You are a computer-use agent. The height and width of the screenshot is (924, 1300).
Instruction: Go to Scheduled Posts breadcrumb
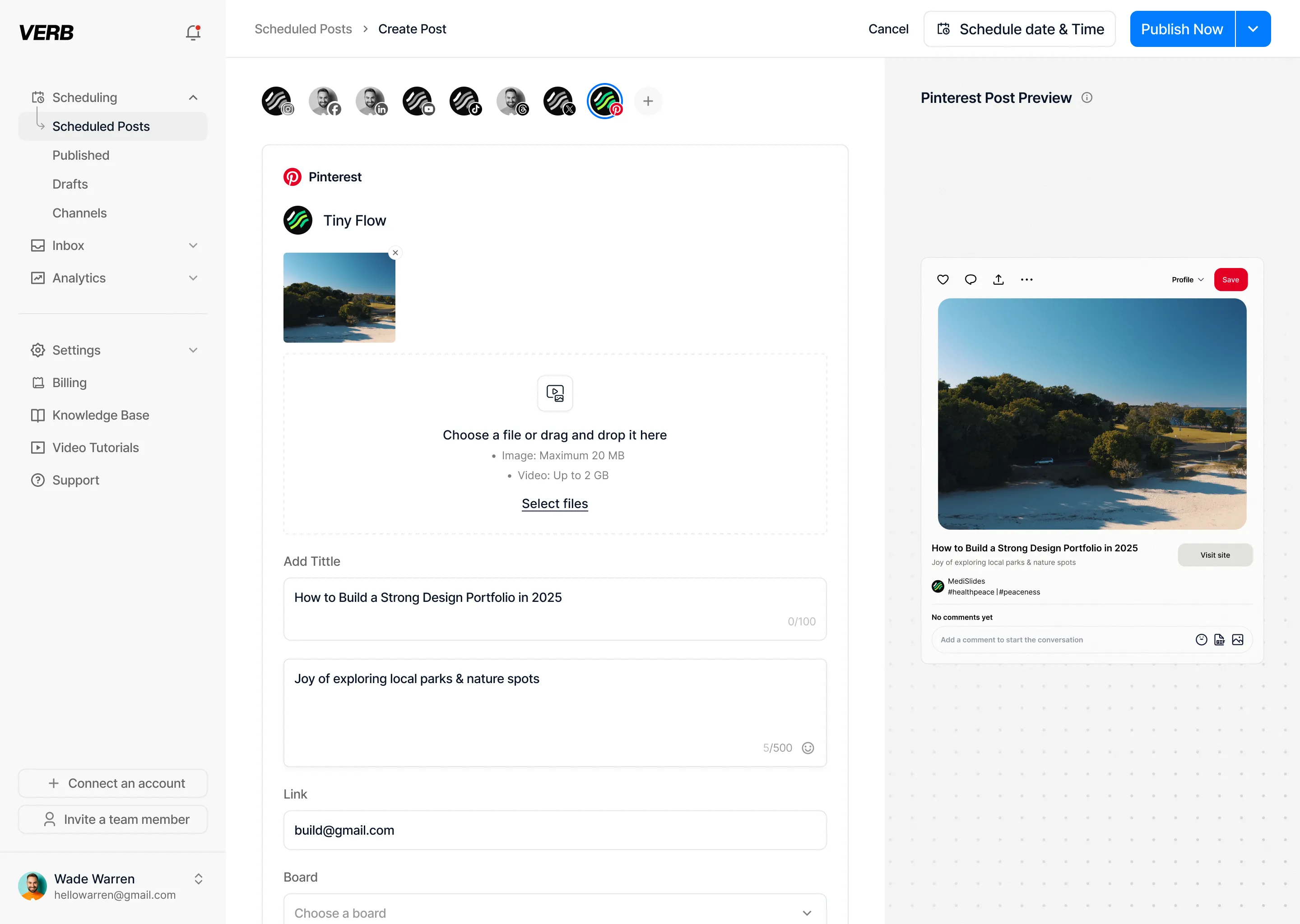303,29
